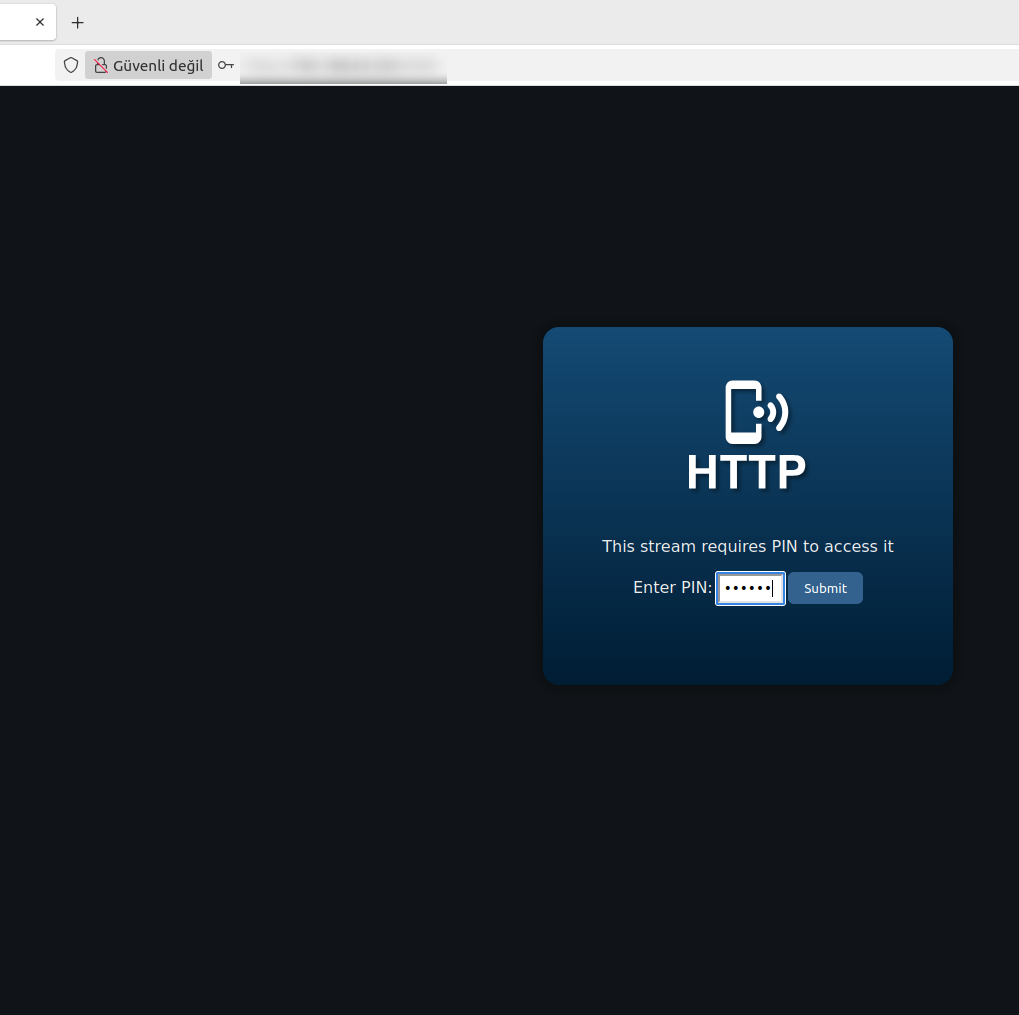Click the phone outline in the logo
The width and height of the screenshot is (1019, 1015).
pos(741,411)
